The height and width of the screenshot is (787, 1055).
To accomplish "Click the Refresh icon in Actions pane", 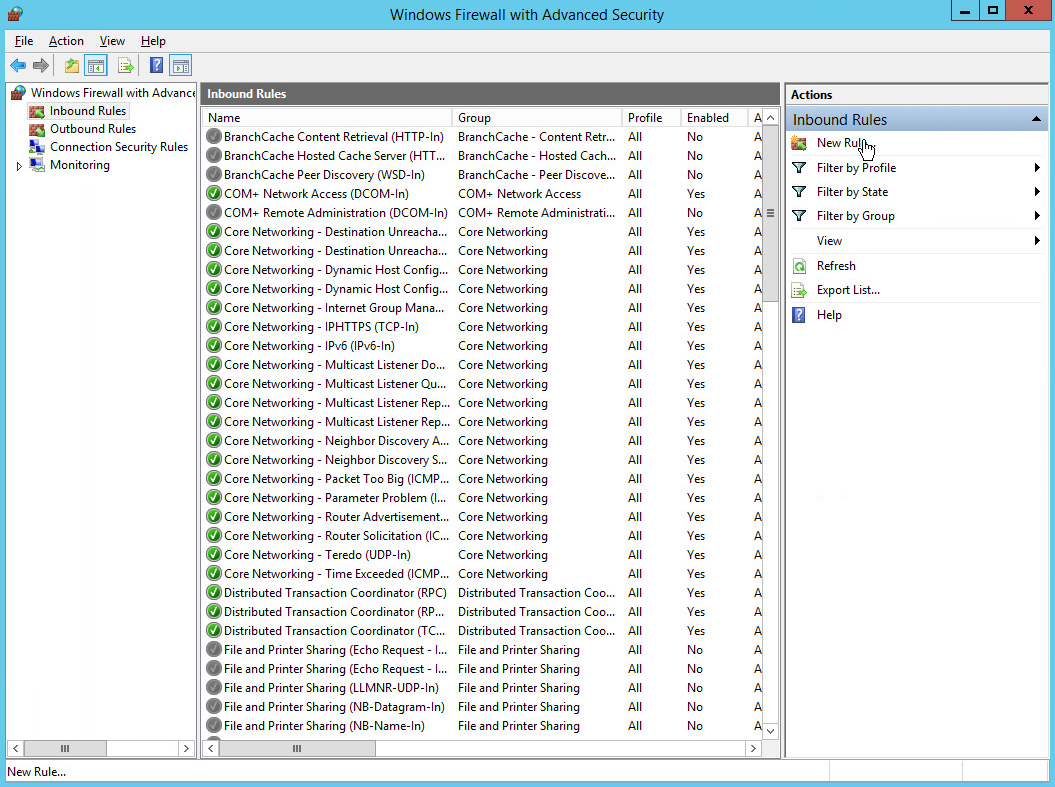I will click(799, 266).
